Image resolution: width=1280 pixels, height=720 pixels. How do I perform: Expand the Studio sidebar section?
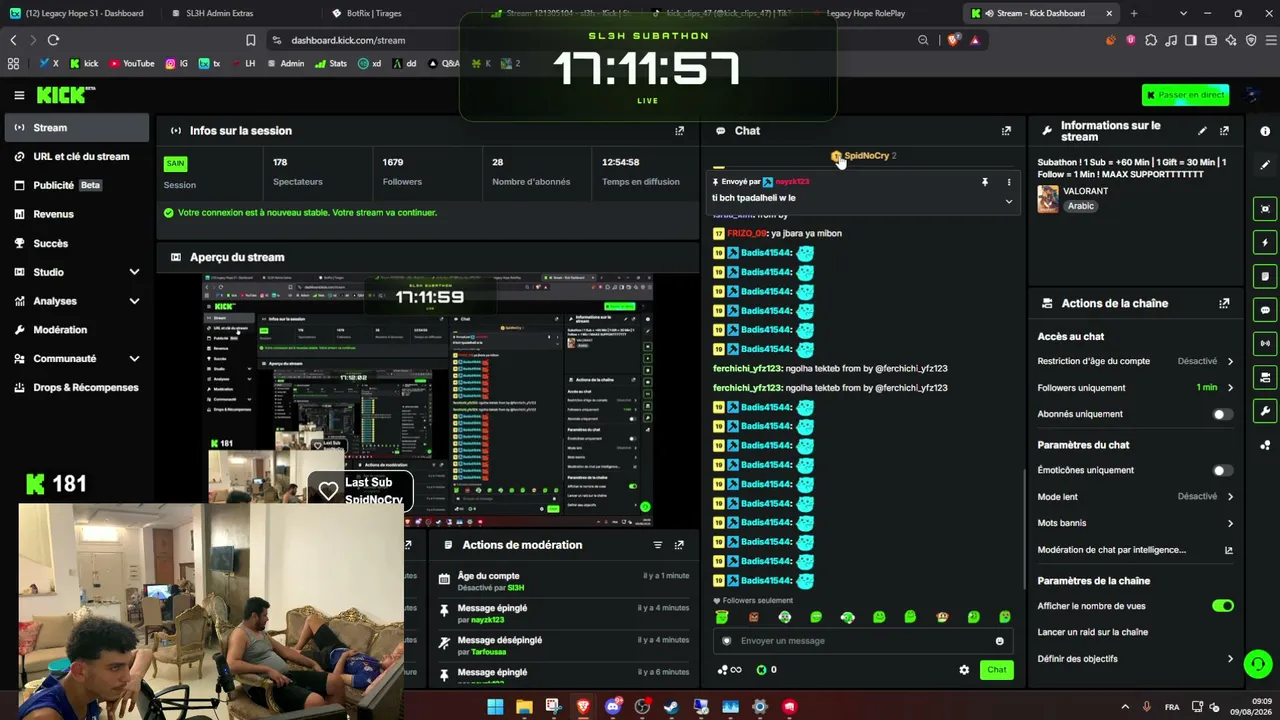(x=134, y=272)
